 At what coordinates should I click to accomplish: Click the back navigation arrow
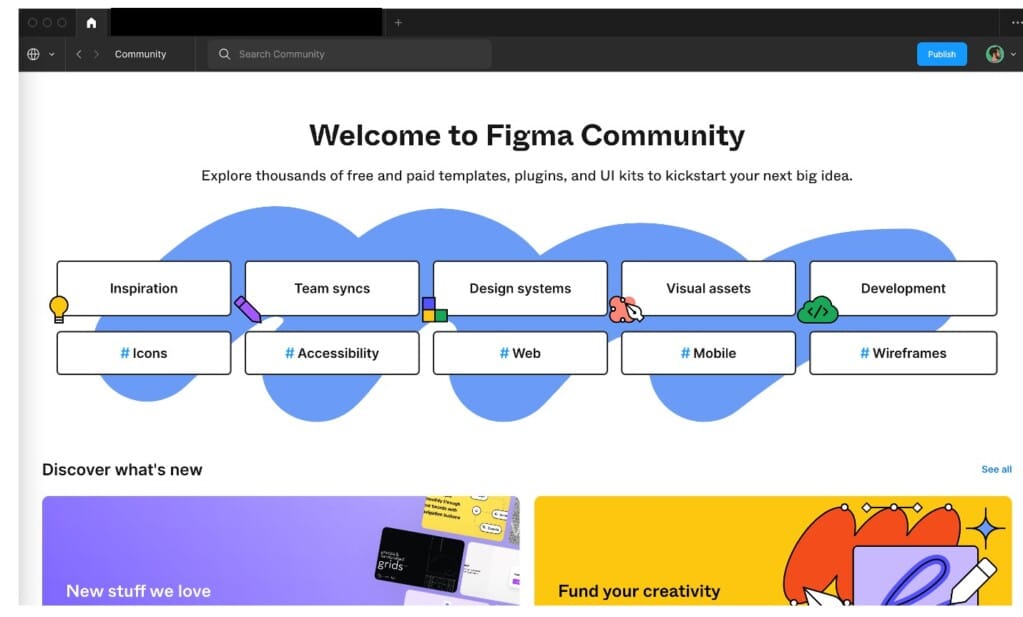coord(78,54)
